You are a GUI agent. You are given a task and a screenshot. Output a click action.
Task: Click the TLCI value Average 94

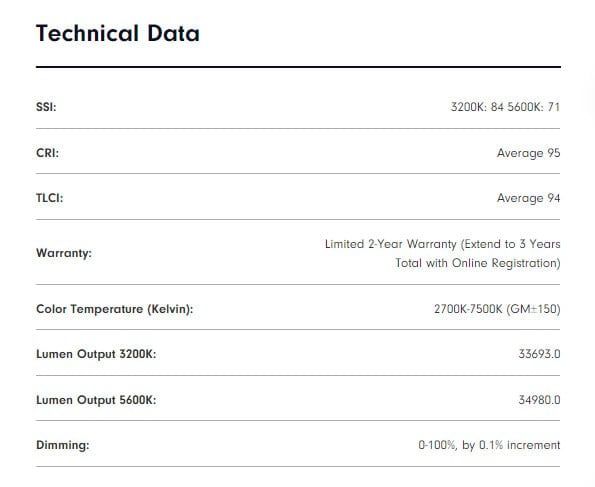click(x=529, y=198)
